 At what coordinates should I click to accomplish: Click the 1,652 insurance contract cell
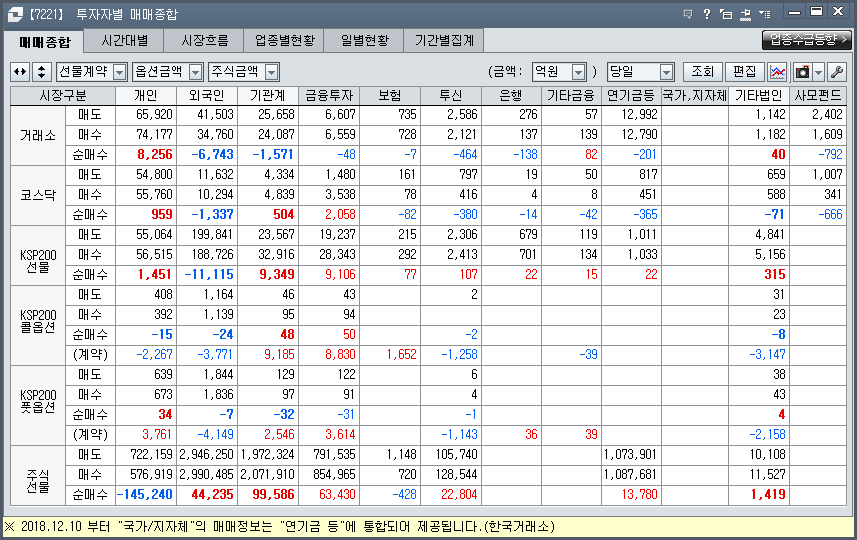[390, 355]
